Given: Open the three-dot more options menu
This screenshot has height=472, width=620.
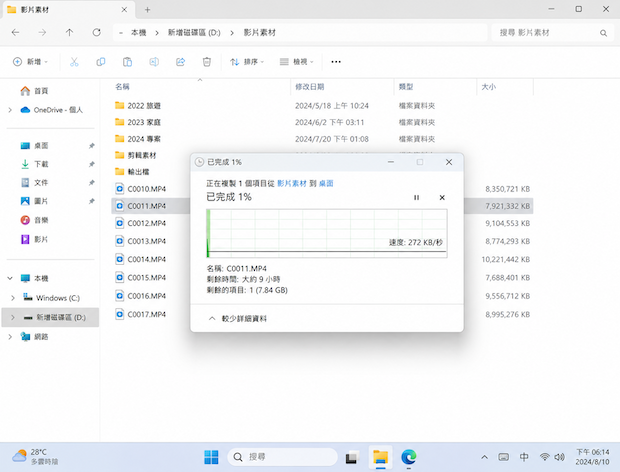Looking at the screenshot, I should coord(336,62).
